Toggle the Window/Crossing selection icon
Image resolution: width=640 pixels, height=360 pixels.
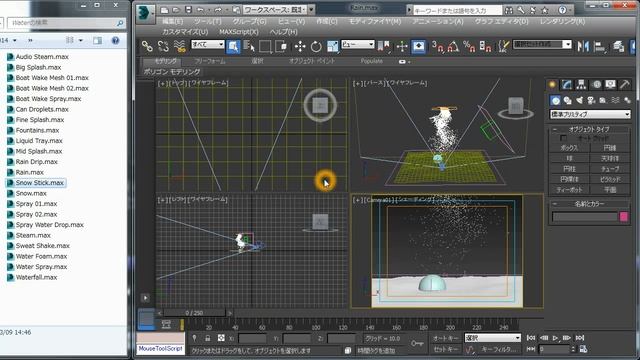tap(281, 46)
